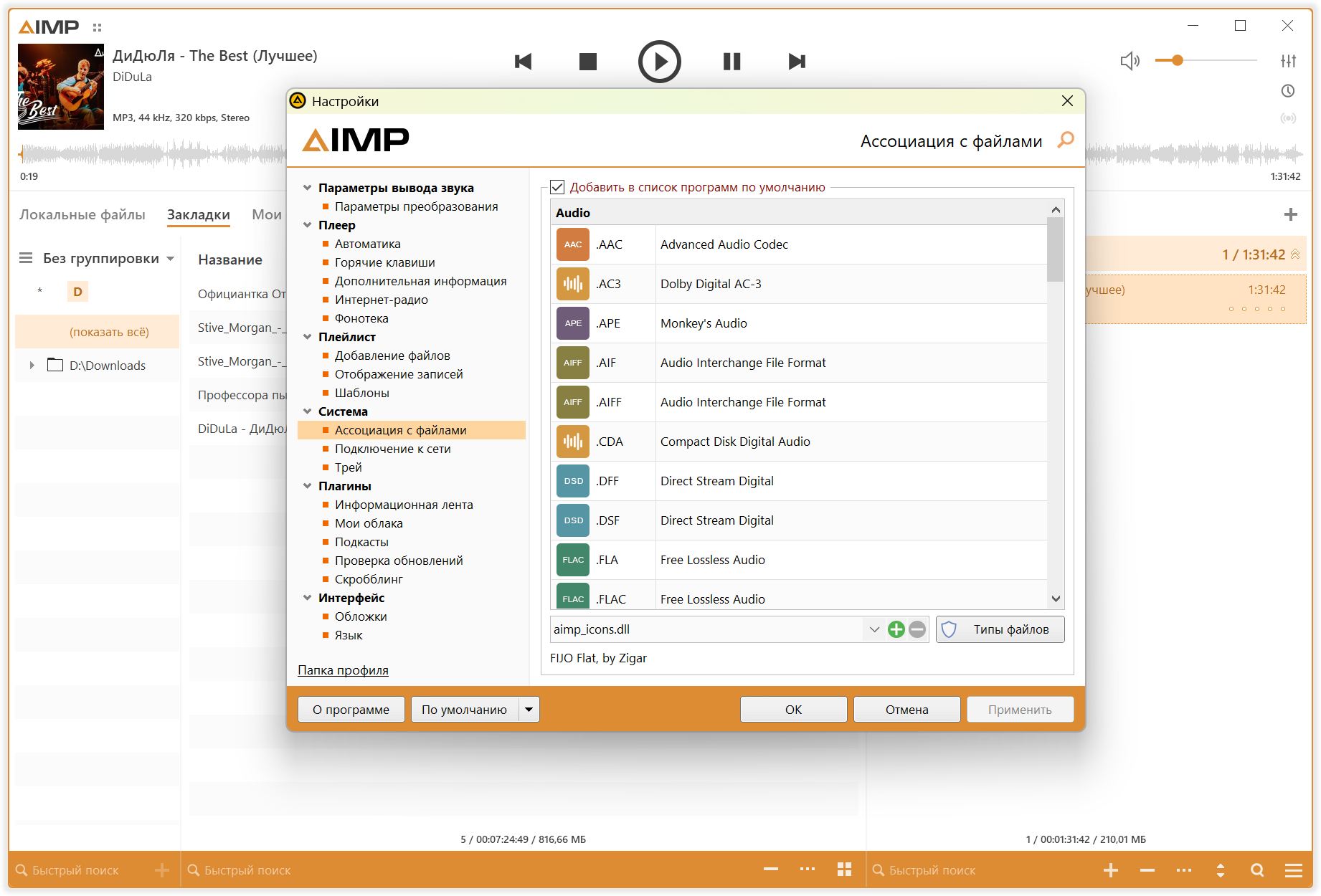Open the 'Папка профиля' link
This screenshot has height=896, width=1321.
(343, 670)
